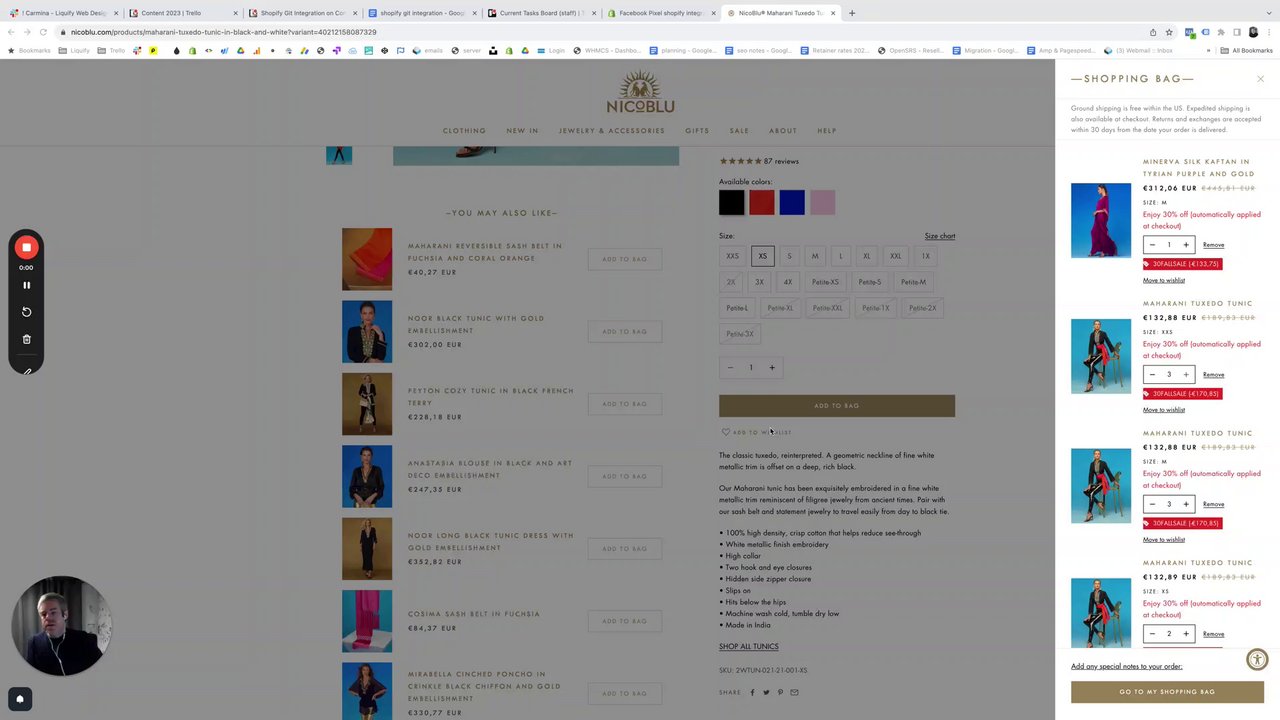Restart the recording with the circular arrow icon
1280x720 pixels.
click(x=26, y=312)
